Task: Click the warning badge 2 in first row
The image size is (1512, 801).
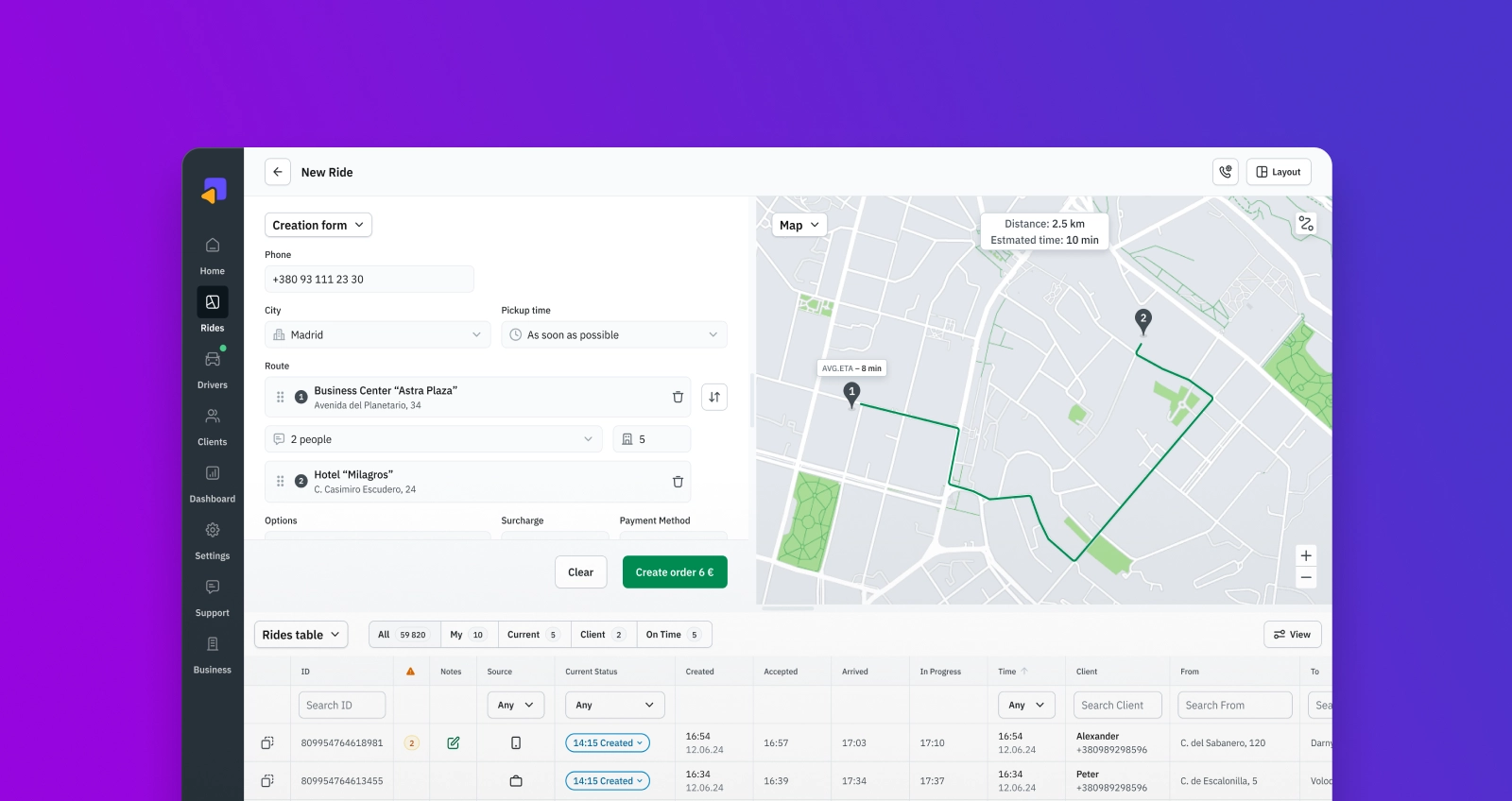Action: click(x=411, y=743)
